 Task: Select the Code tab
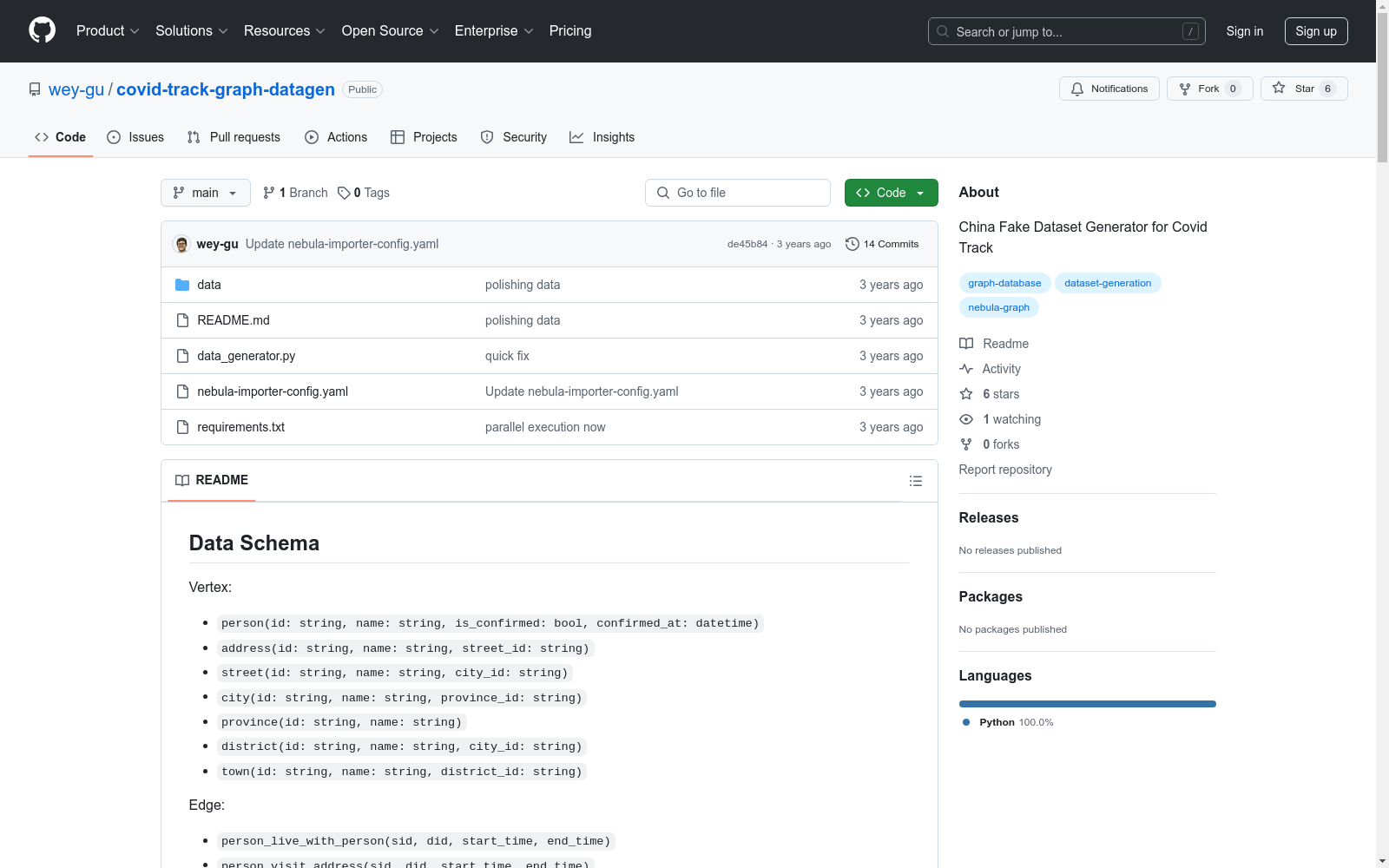tap(61, 137)
